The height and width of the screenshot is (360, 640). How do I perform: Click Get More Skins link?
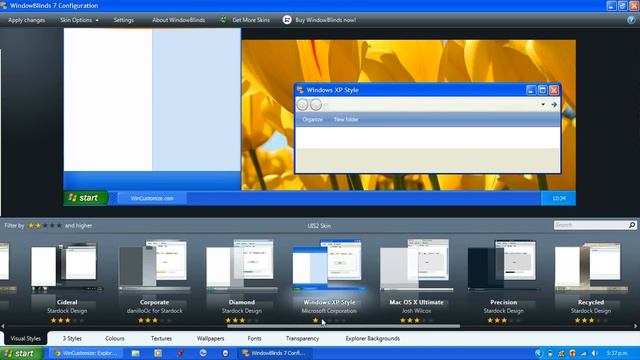click(251, 20)
